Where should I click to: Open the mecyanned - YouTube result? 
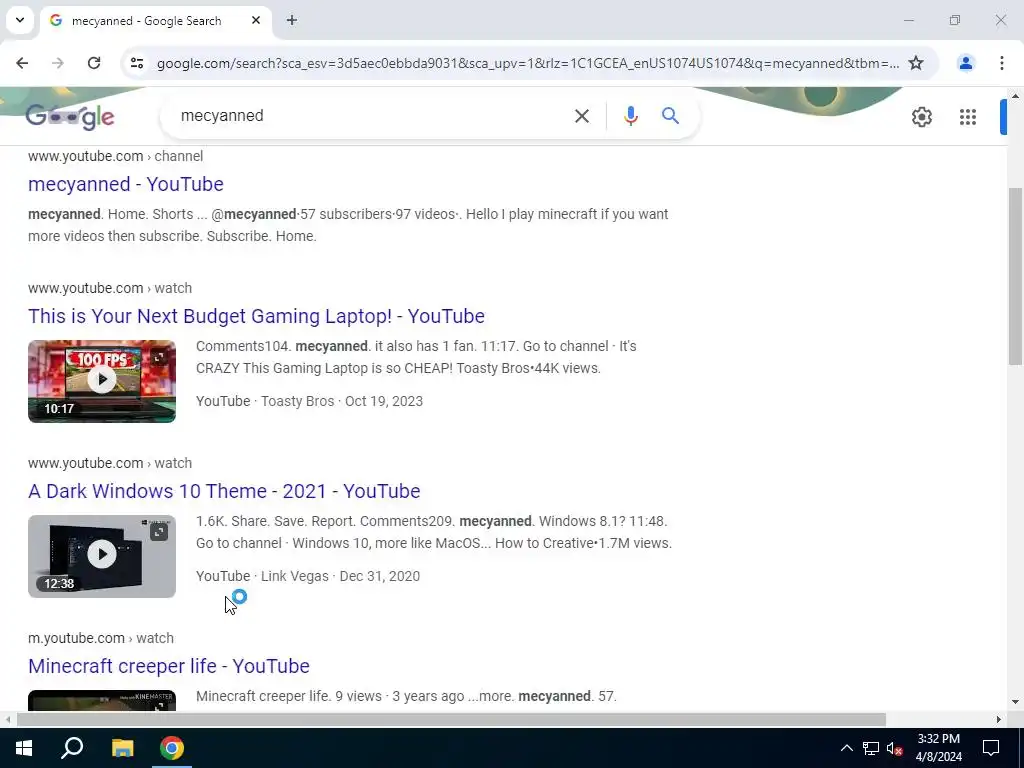(x=125, y=184)
